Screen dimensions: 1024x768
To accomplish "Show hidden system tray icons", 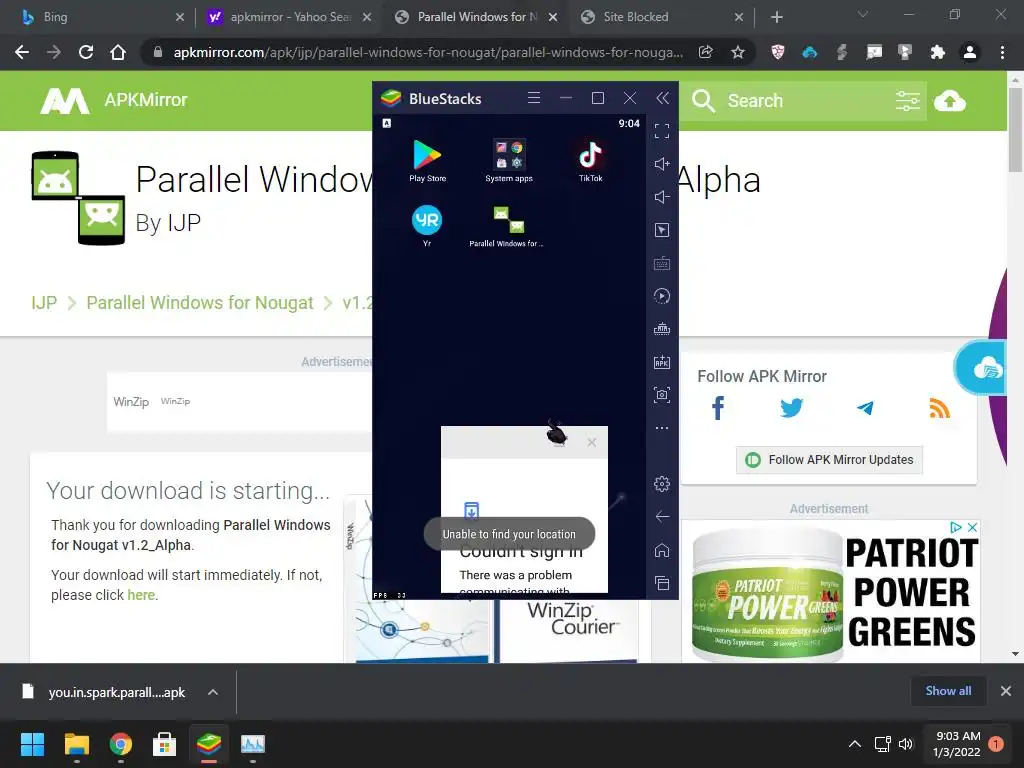I will pos(854,744).
